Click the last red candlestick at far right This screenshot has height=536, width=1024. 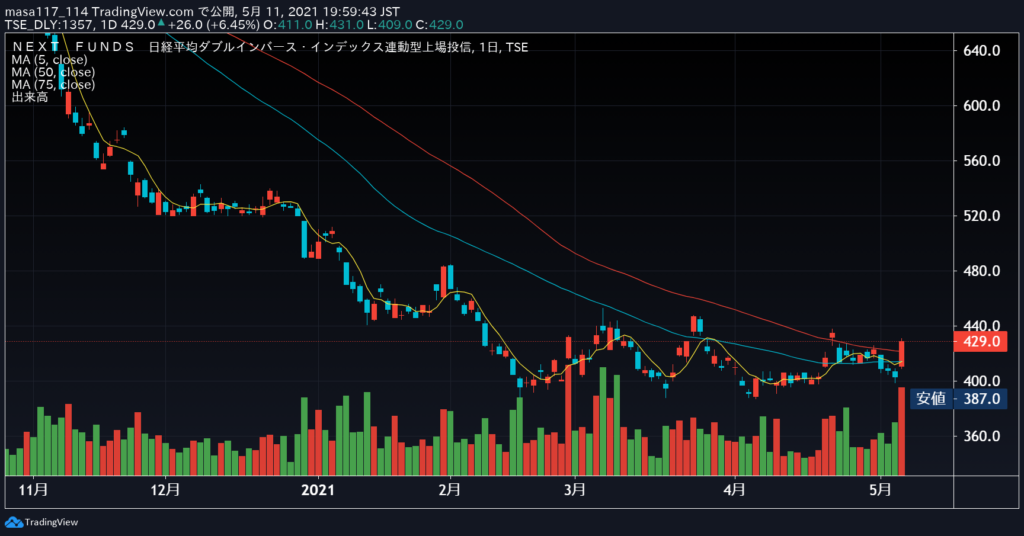coord(902,353)
